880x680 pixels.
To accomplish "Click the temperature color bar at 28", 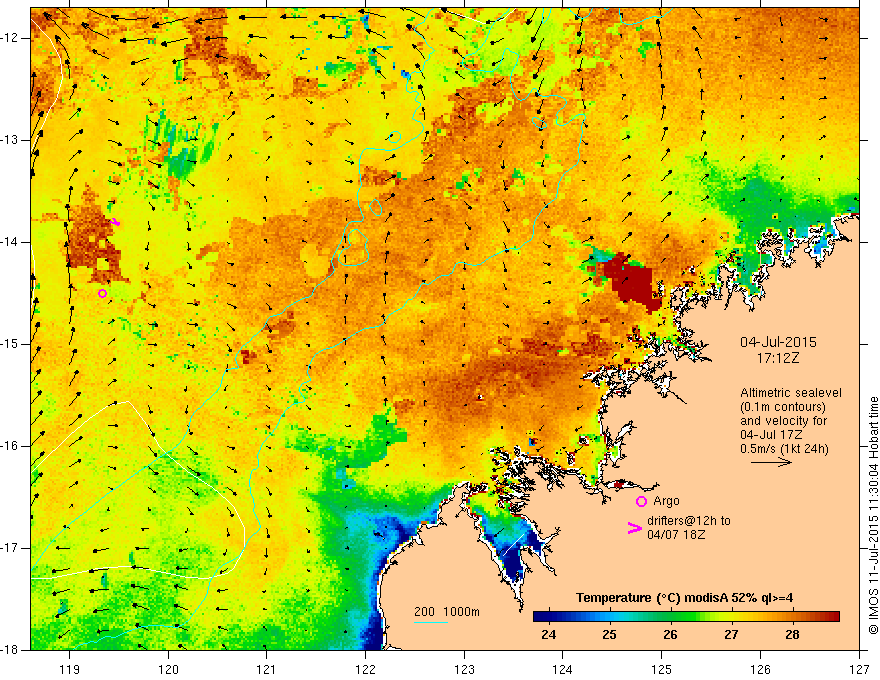I will [x=792, y=617].
